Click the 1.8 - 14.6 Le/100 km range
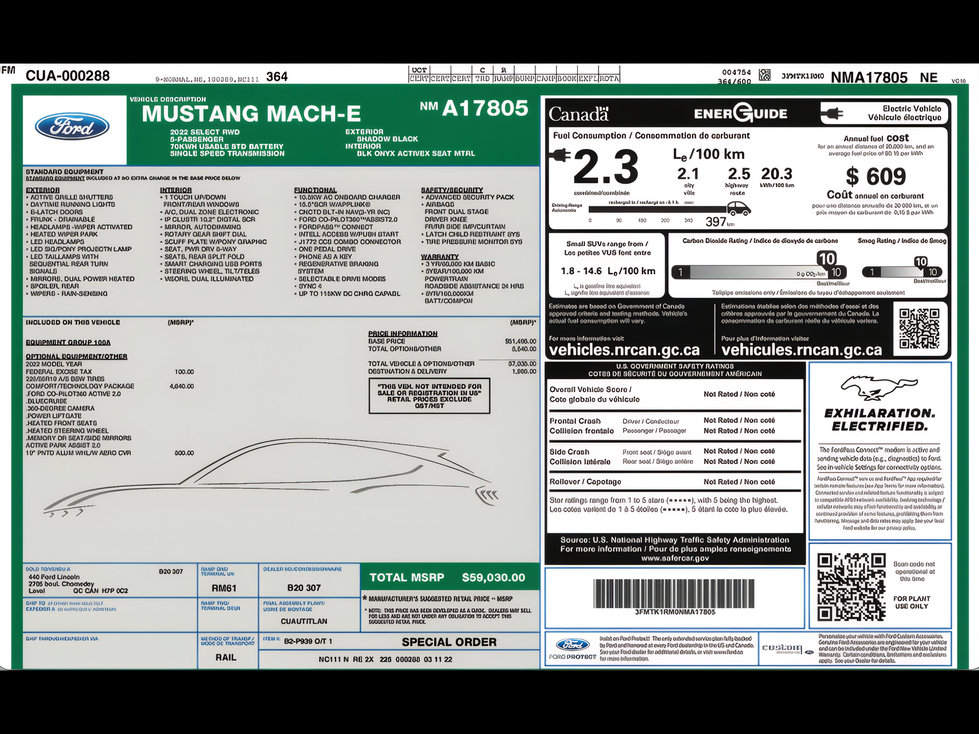The width and height of the screenshot is (979, 734). pos(608,271)
